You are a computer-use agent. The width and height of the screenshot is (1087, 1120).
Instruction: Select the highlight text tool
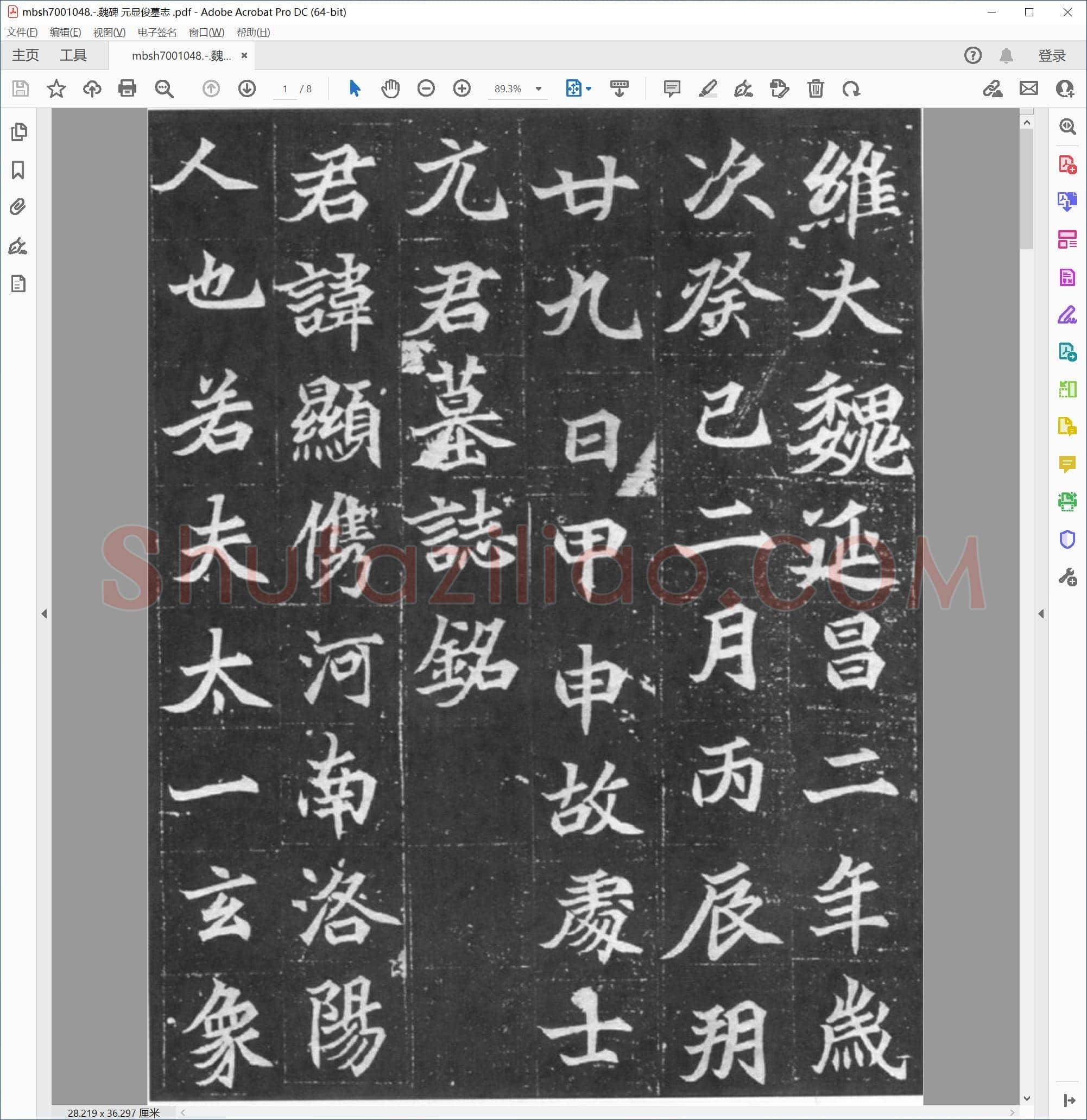click(708, 88)
